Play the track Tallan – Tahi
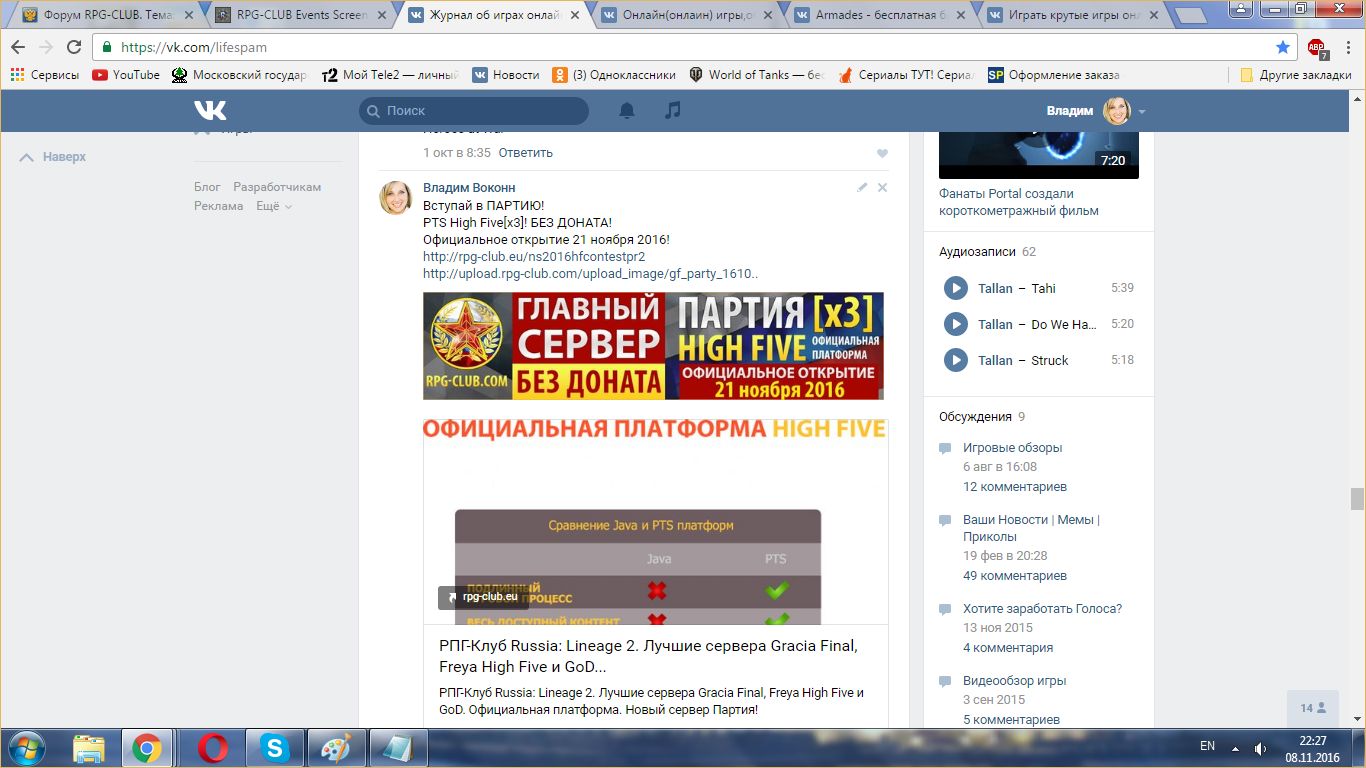 [x=956, y=288]
